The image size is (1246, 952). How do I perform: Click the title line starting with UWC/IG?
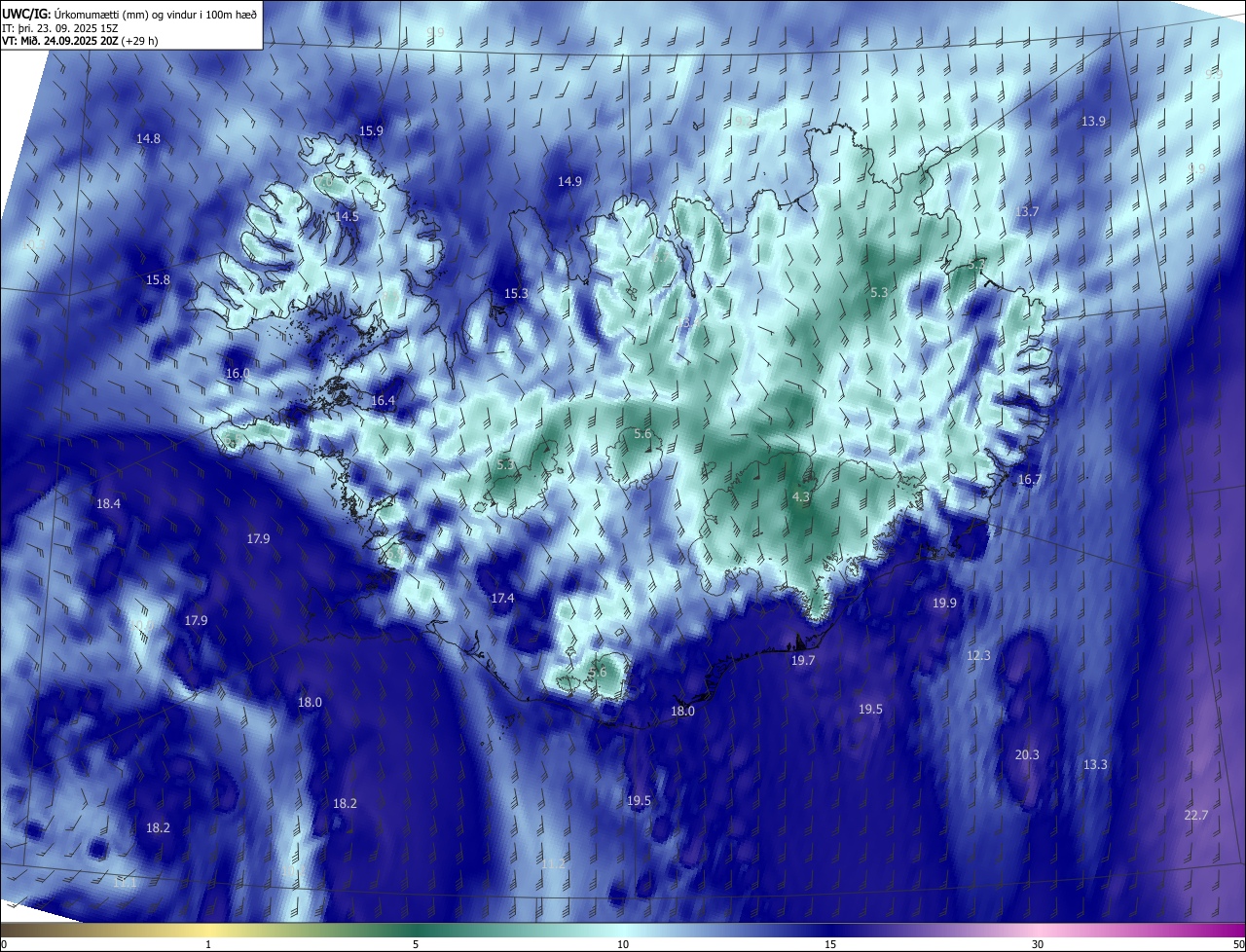[129, 14]
